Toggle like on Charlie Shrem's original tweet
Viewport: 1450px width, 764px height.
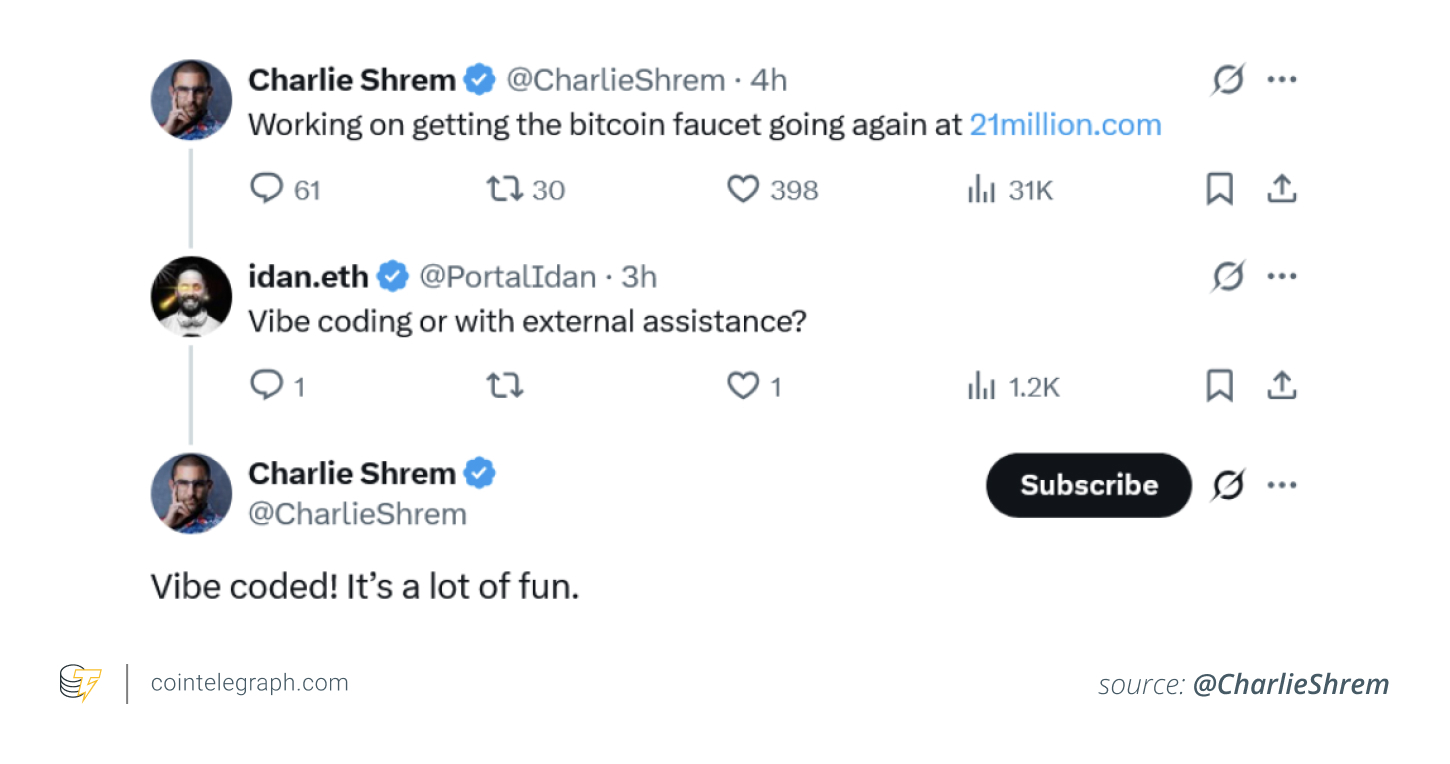coord(744,189)
